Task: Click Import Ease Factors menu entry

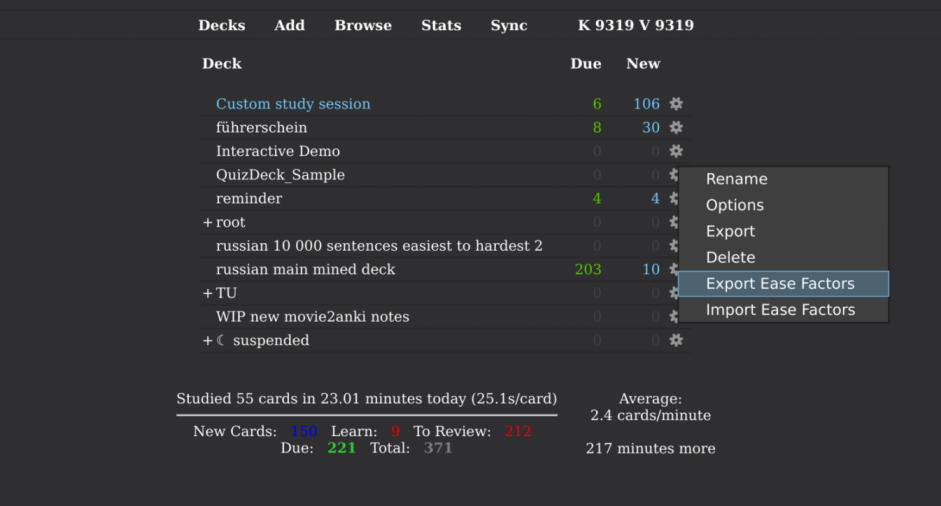Action: tap(780, 310)
